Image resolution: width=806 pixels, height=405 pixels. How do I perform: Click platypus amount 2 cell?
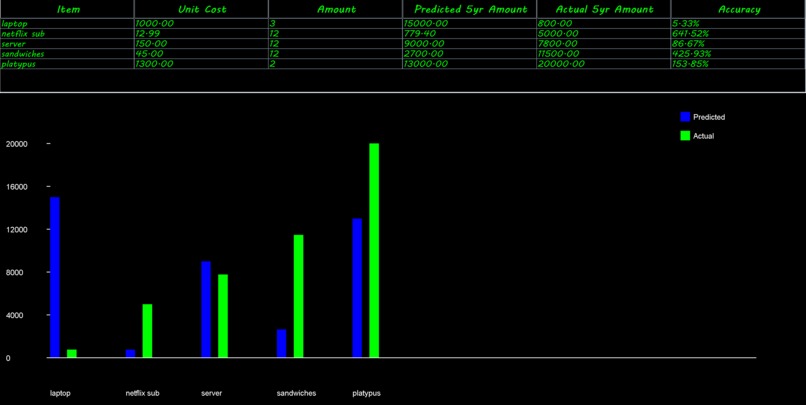point(335,64)
